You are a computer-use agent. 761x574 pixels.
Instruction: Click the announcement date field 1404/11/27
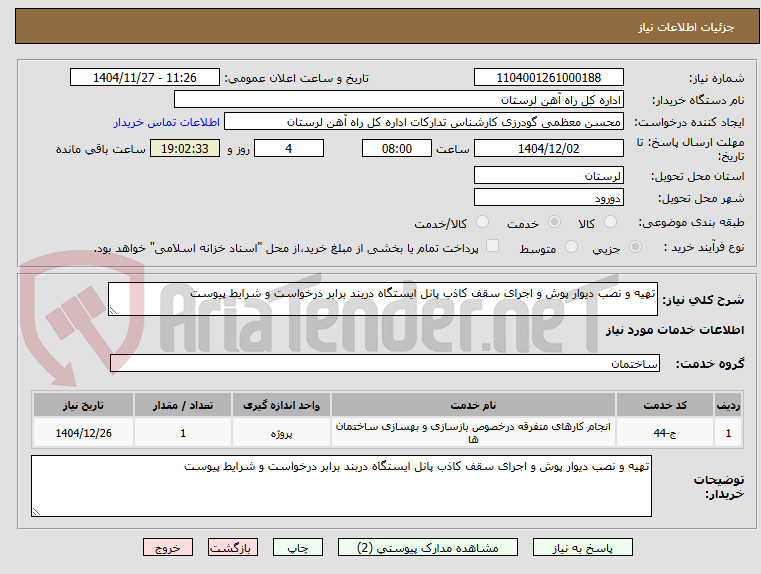145,77
